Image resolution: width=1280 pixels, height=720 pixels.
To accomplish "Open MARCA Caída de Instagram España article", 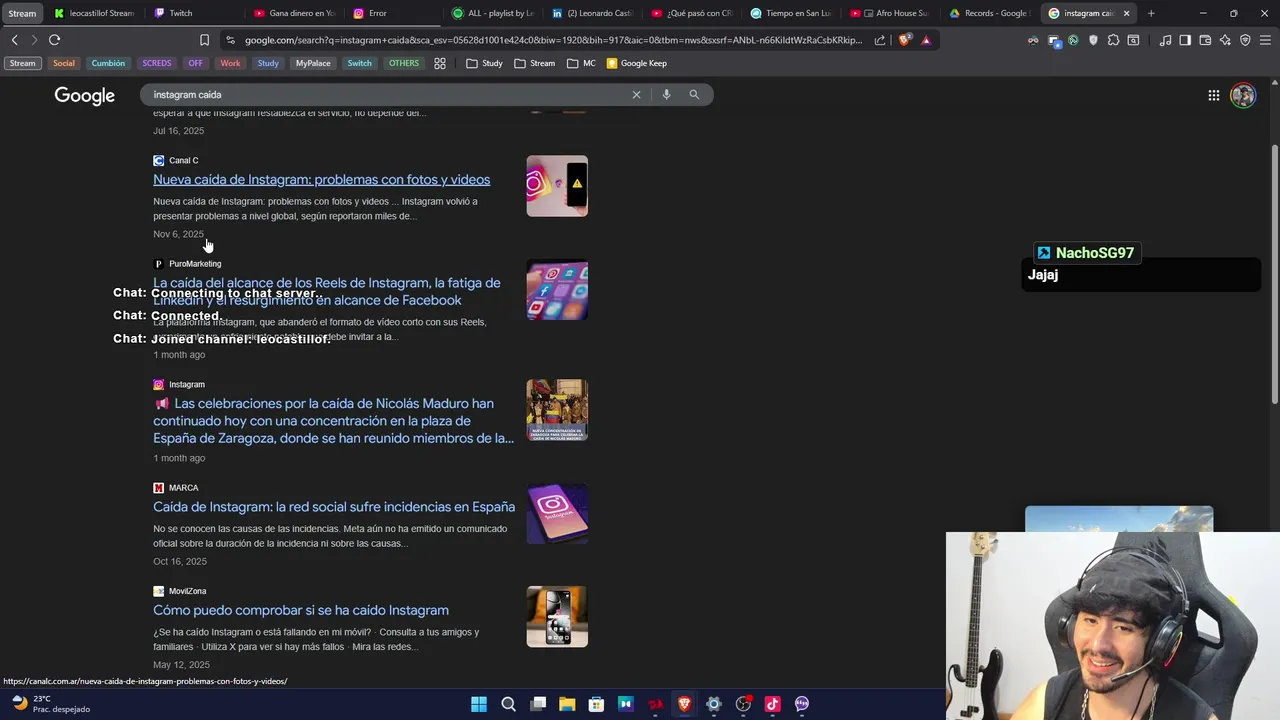I will (334, 507).
